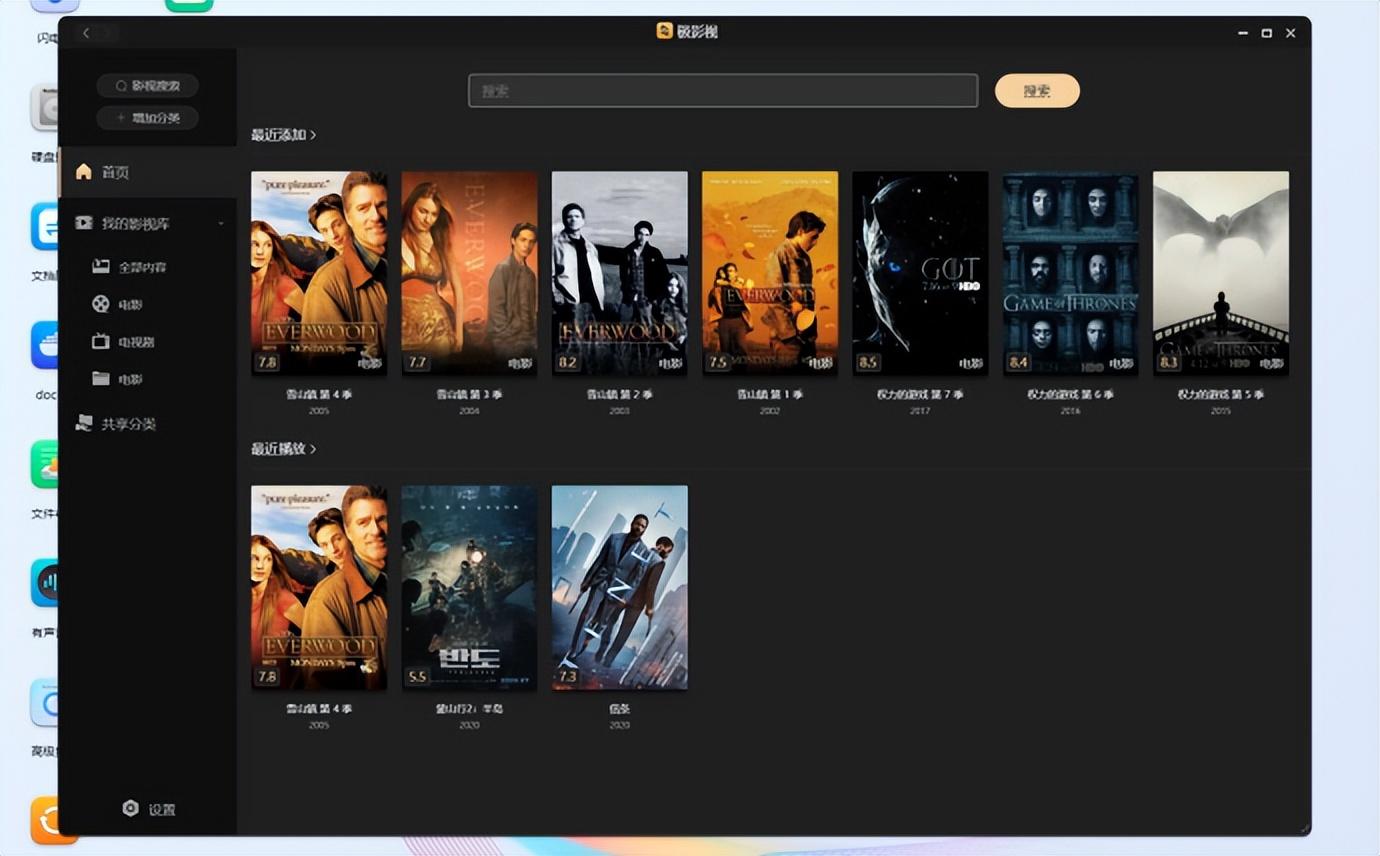Click the 最近添加 heading link
Image resolution: width=1380 pixels, height=856 pixels.
coord(278,134)
